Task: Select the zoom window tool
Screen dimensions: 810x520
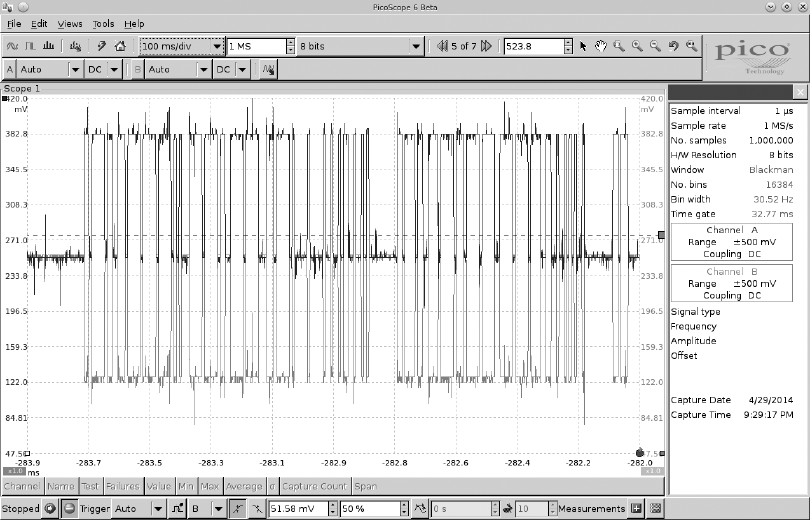Action: coord(619,46)
